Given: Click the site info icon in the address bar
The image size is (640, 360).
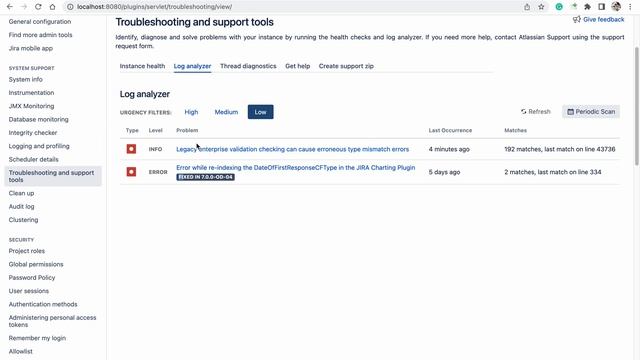Looking at the screenshot, I should click(70, 7).
